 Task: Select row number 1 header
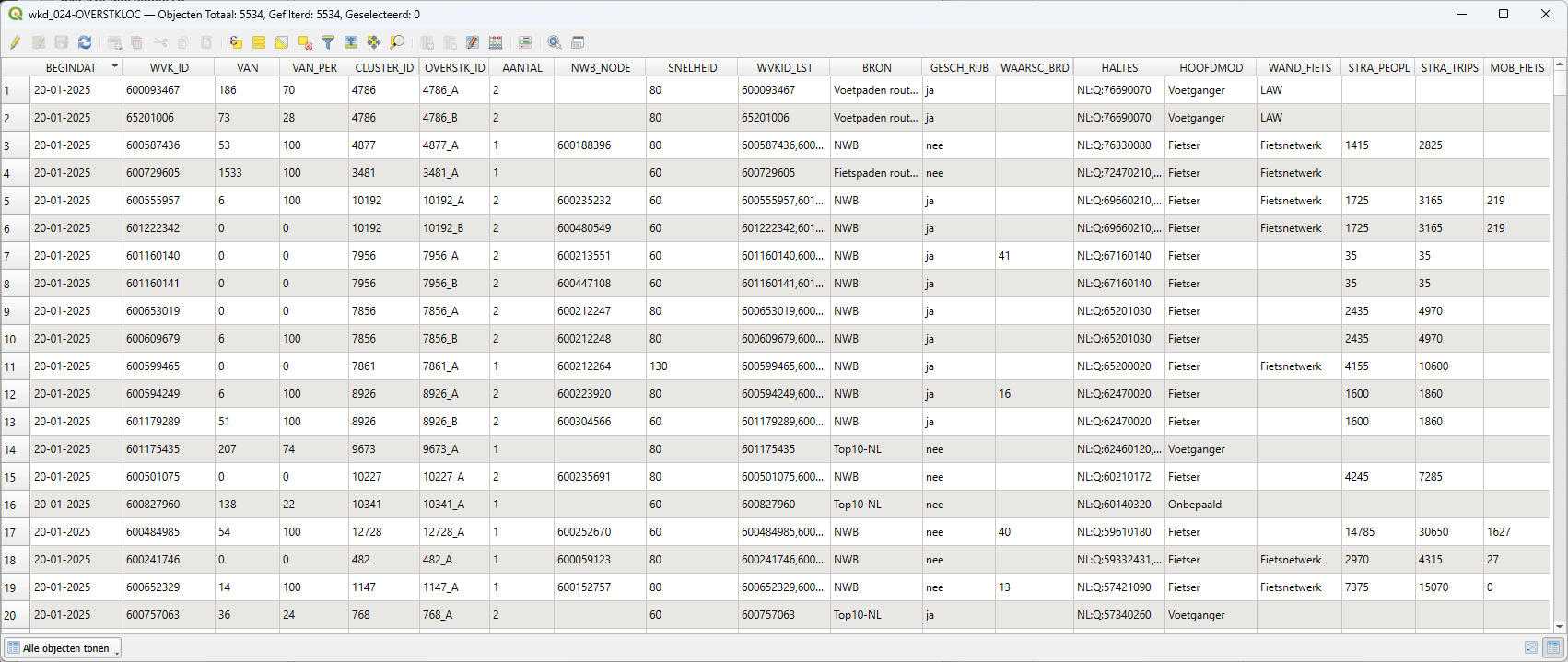(16, 90)
